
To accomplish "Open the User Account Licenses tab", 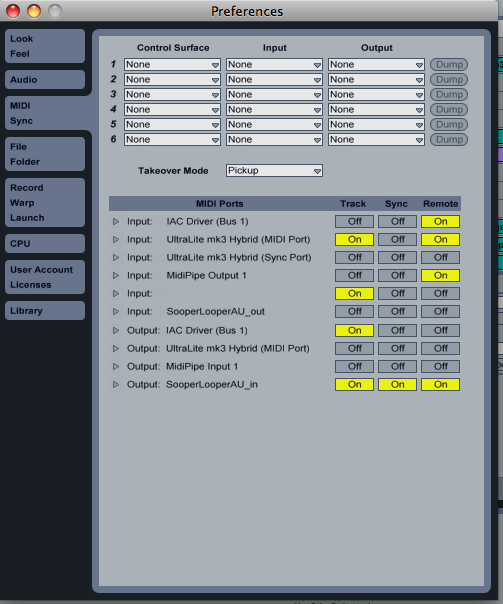I will (x=45, y=277).
